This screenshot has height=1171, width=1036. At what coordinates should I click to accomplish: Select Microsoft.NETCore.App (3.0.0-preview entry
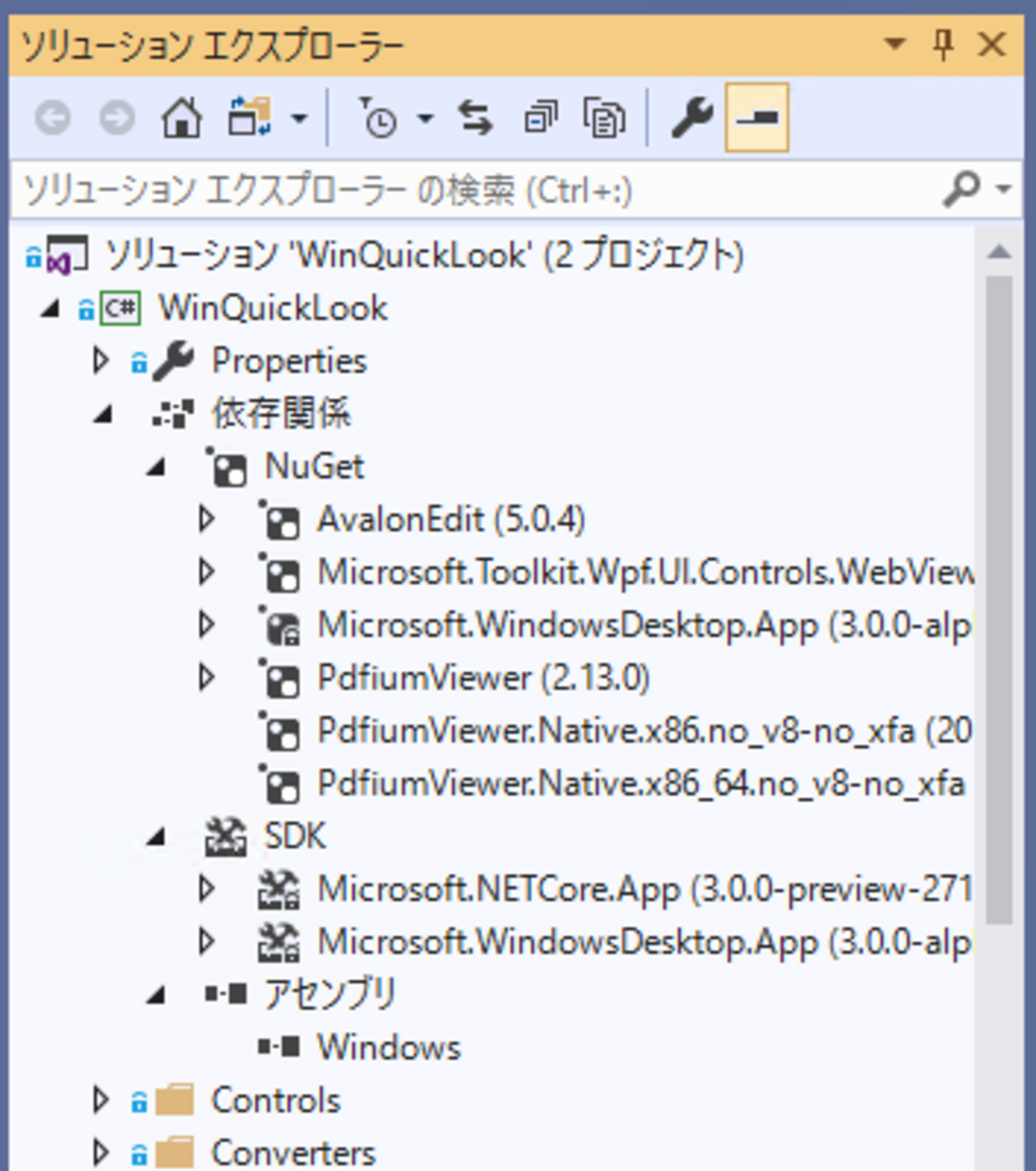click(644, 890)
